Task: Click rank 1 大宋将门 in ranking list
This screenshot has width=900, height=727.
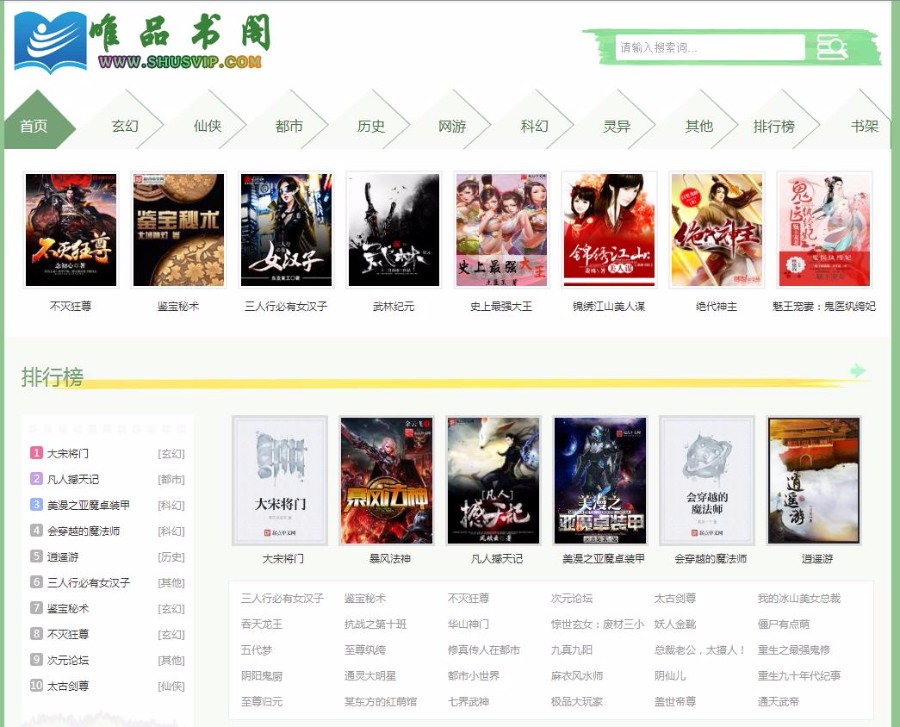Action: [x=68, y=453]
